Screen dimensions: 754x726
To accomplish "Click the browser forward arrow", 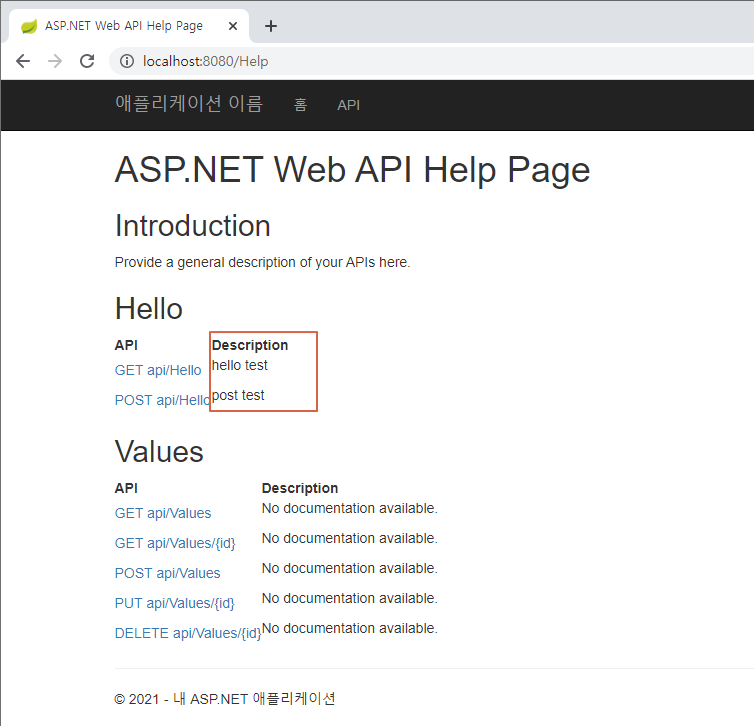I will coord(55,61).
